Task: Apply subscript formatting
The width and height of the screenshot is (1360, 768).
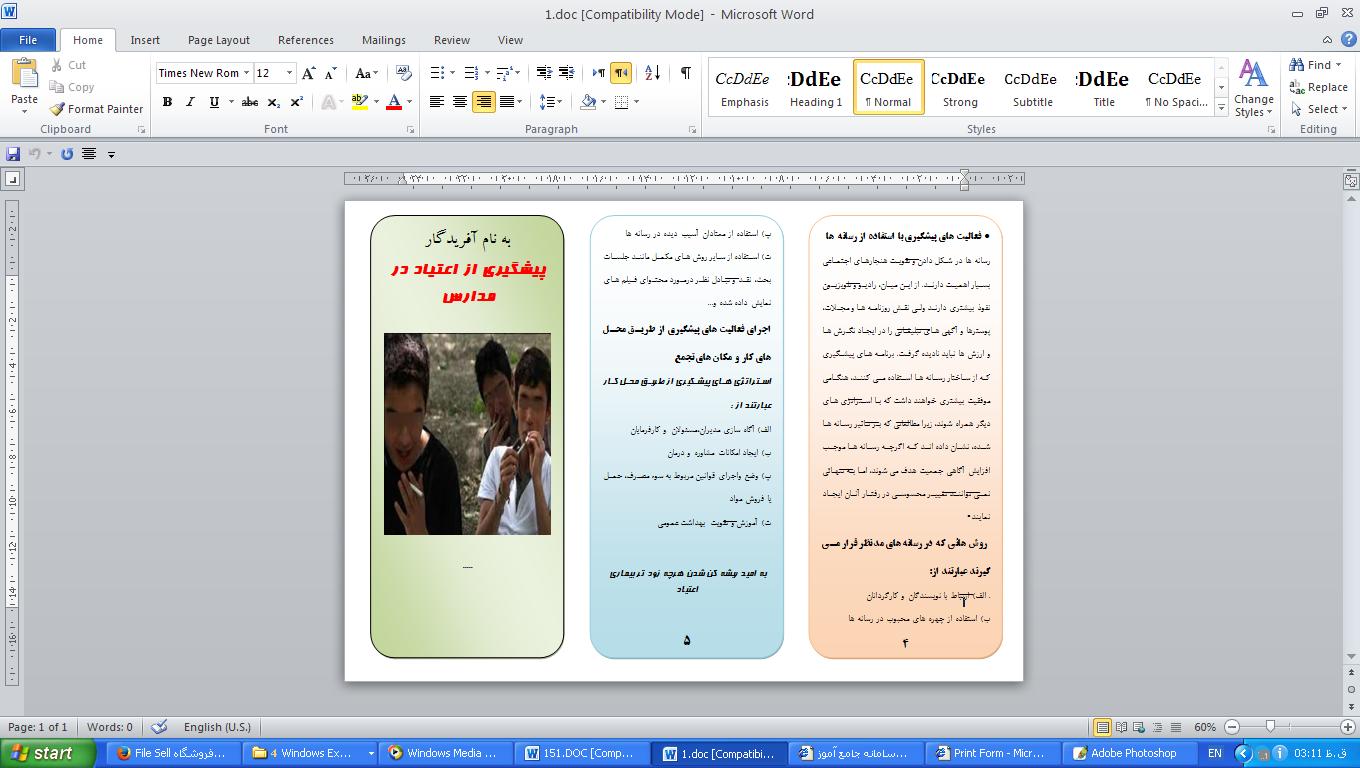Action: click(x=275, y=102)
